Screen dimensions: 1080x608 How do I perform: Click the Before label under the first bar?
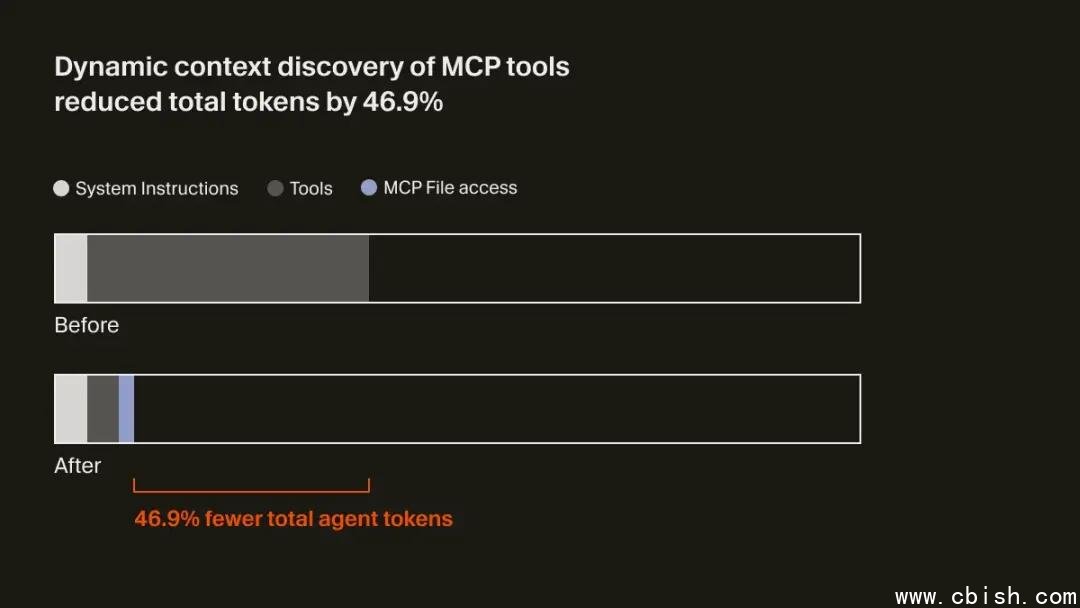[x=87, y=326]
